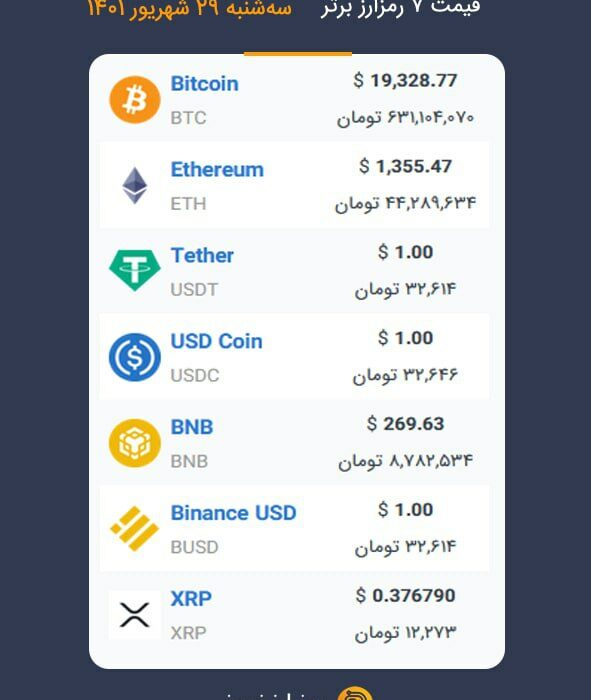This screenshot has width=591, height=700.
Task: Select the BTC ticker symbol label
Action: pos(188,118)
